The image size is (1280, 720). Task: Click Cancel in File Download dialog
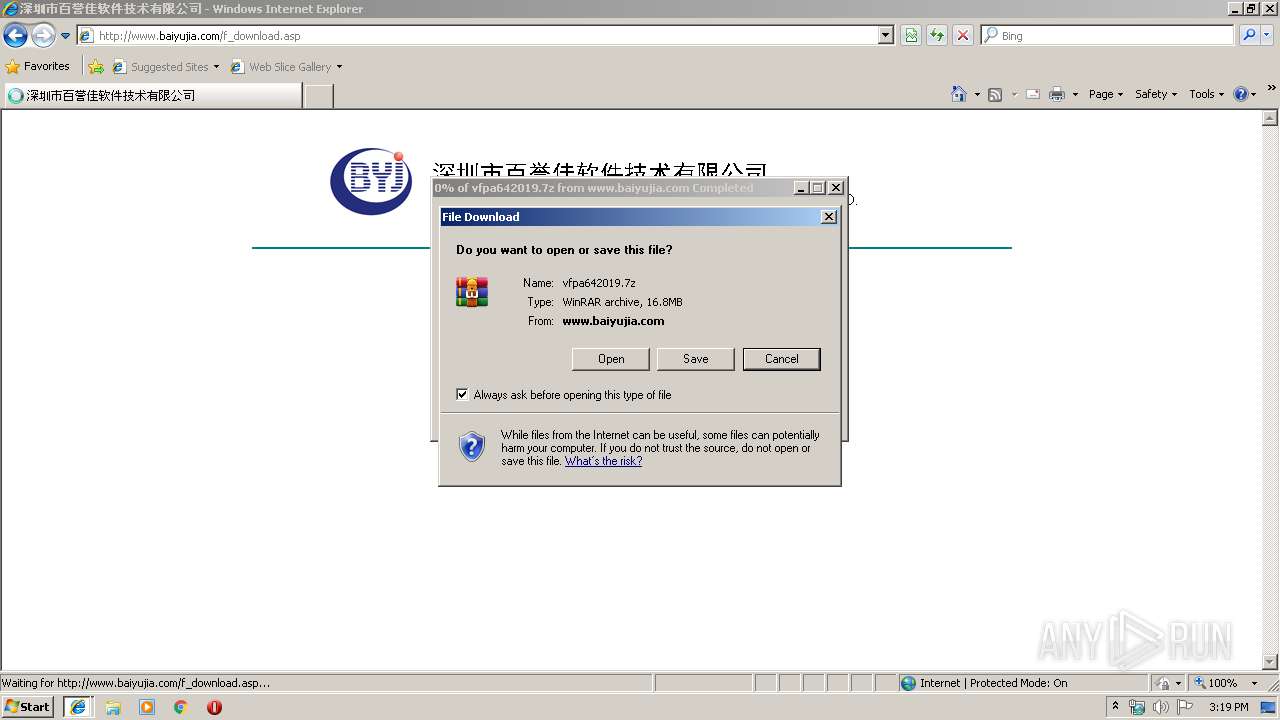pyautogui.click(x=782, y=359)
